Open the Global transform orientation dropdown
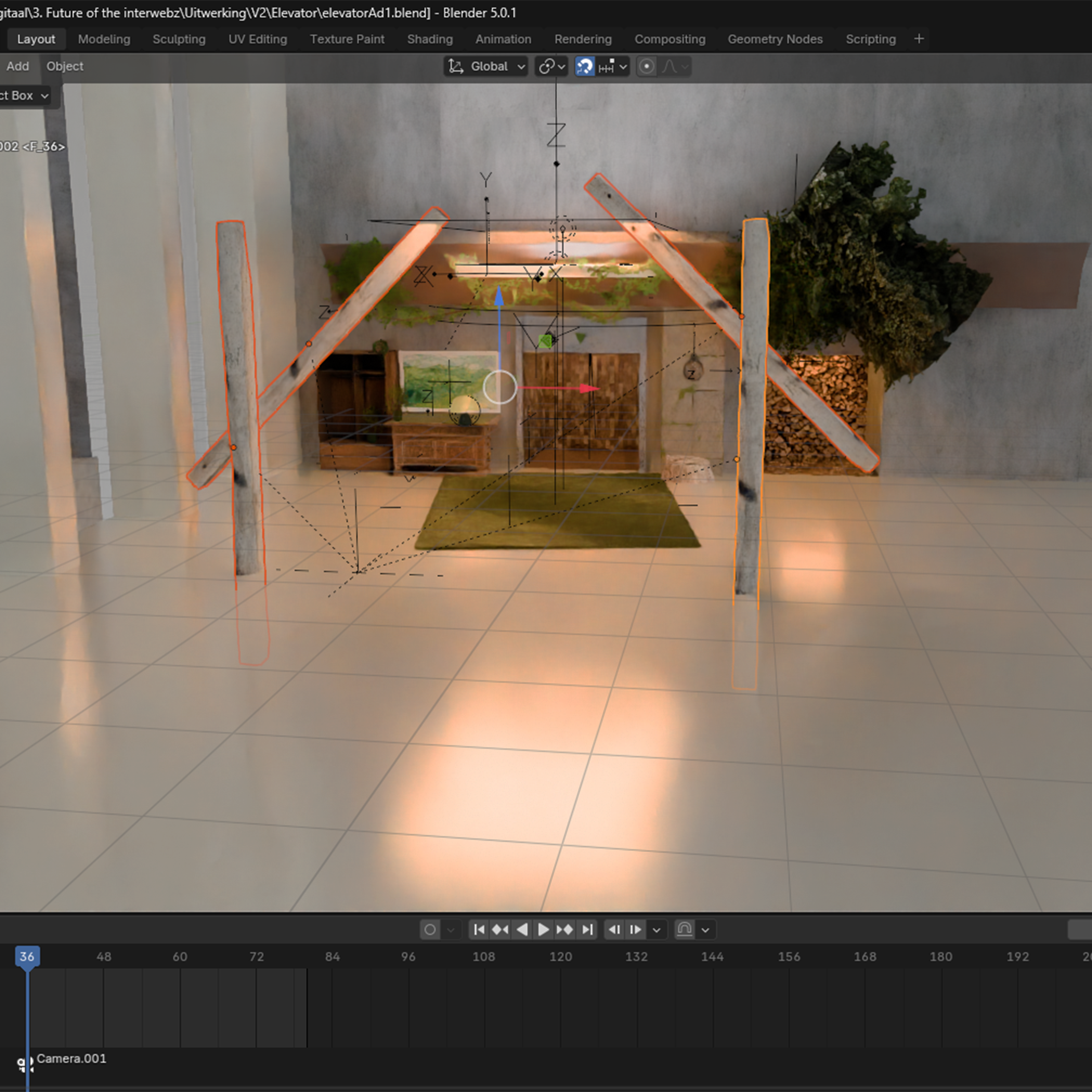 coord(487,67)
